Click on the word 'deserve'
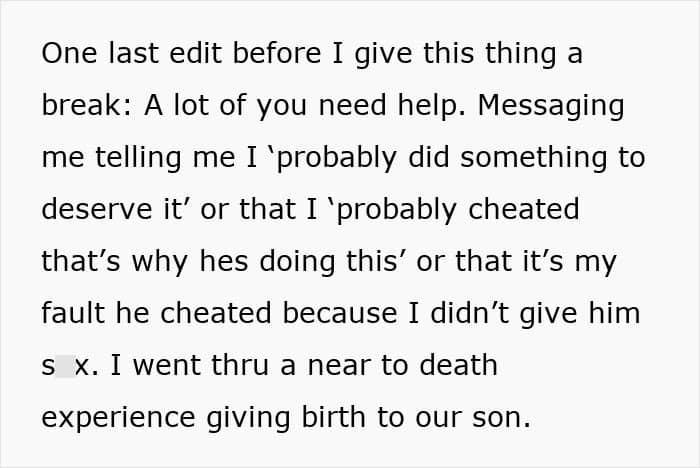Image resolution: width=700 pixels, height=468 pixels. 97,209
